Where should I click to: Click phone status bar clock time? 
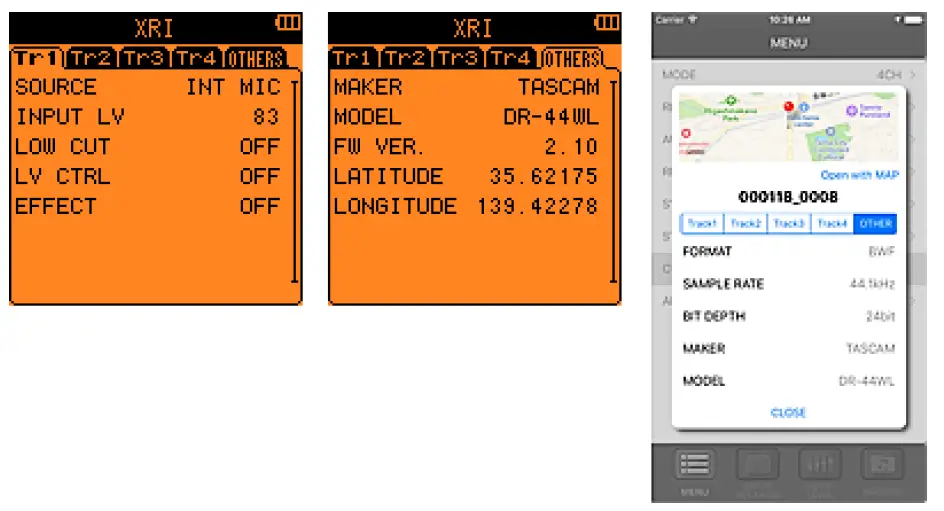789,20
